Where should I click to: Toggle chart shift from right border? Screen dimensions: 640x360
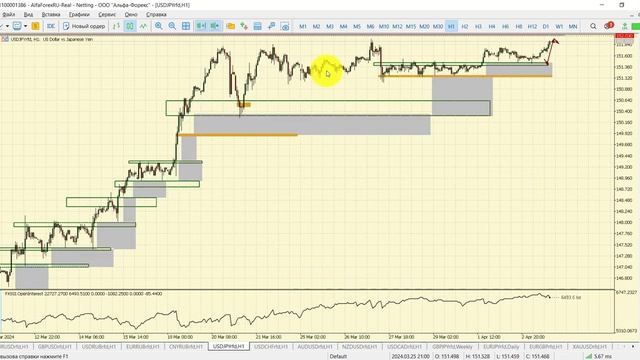(x=215, y=26)
